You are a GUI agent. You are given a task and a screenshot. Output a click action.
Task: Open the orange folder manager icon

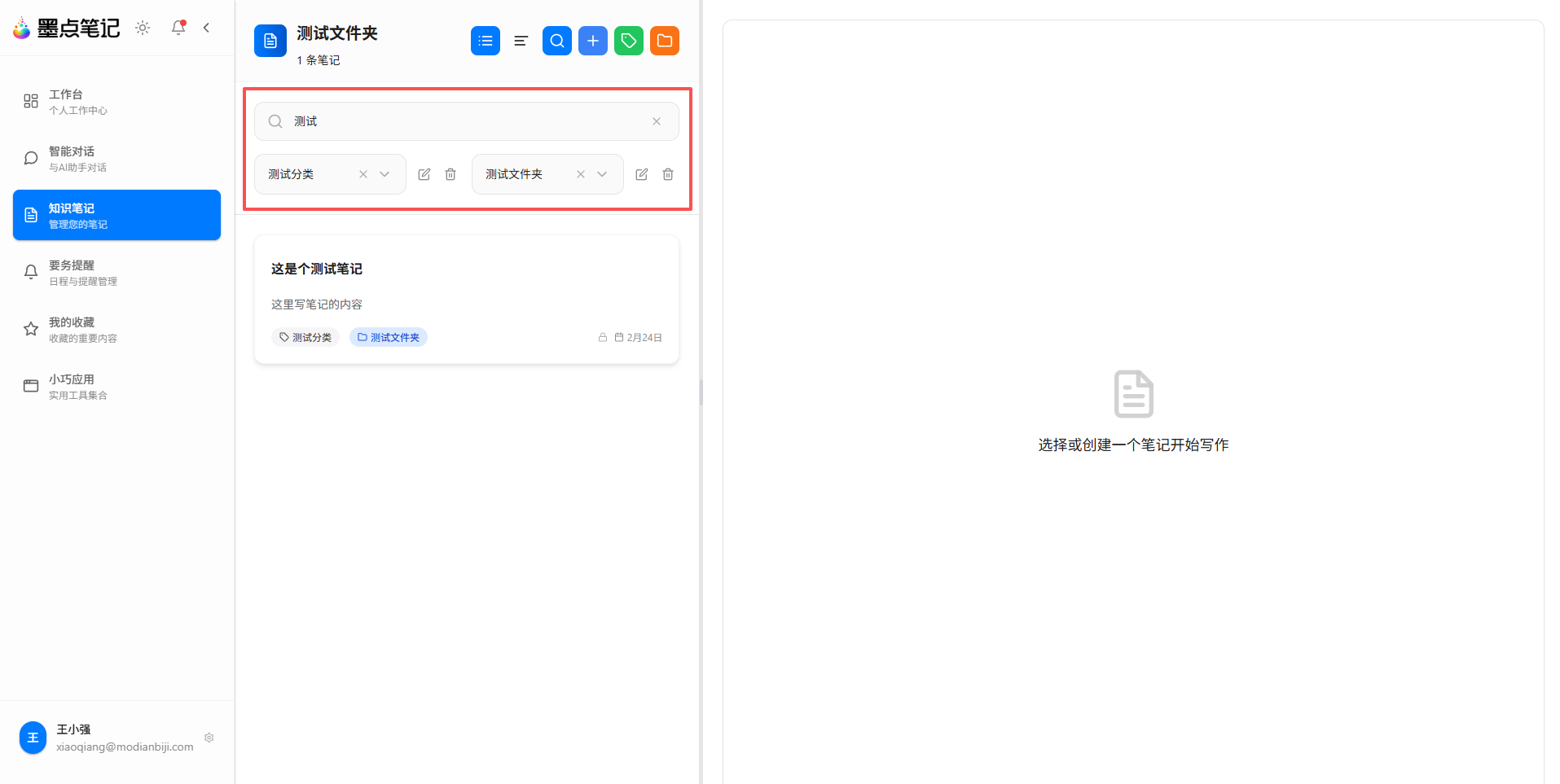[665, 41]
